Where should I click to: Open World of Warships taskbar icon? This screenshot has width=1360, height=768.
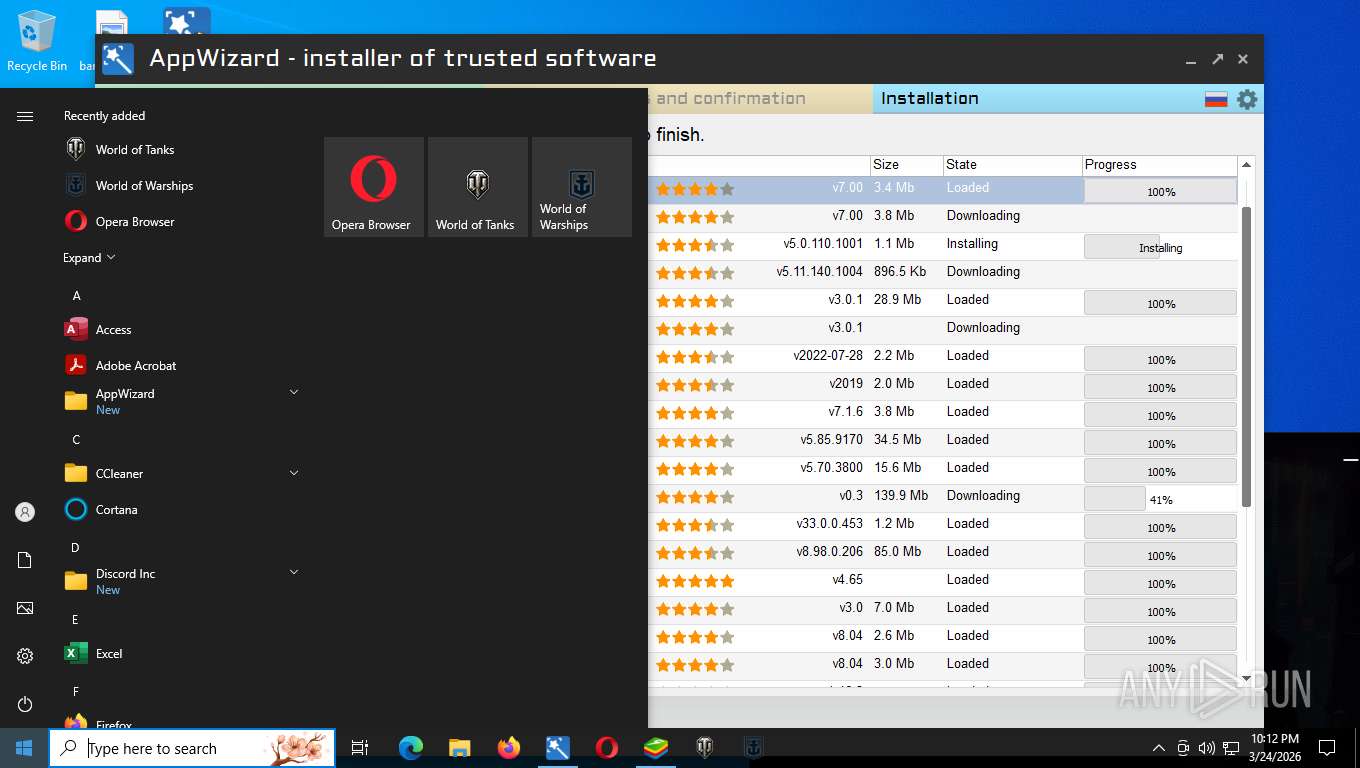point(753,748)
